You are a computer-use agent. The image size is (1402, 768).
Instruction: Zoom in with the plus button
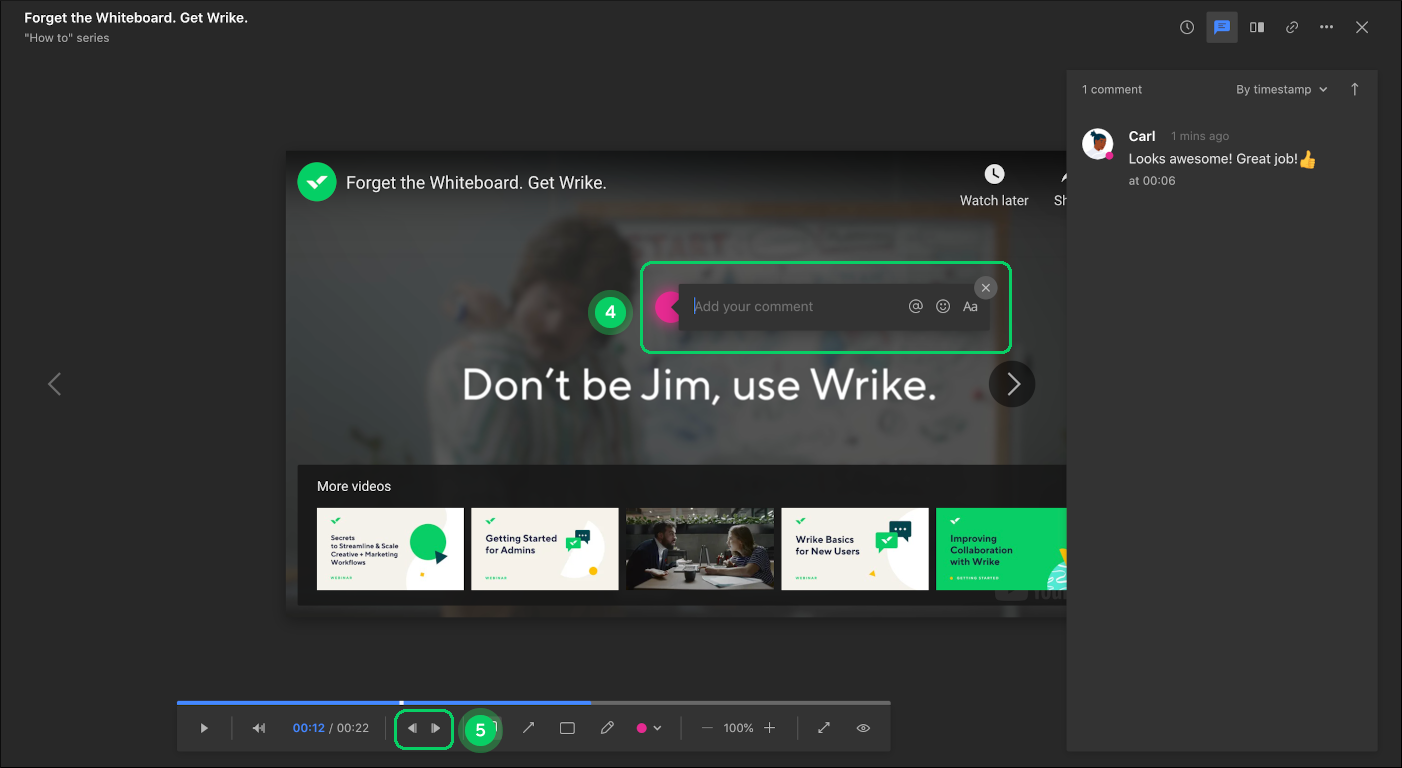pos(769,728)
